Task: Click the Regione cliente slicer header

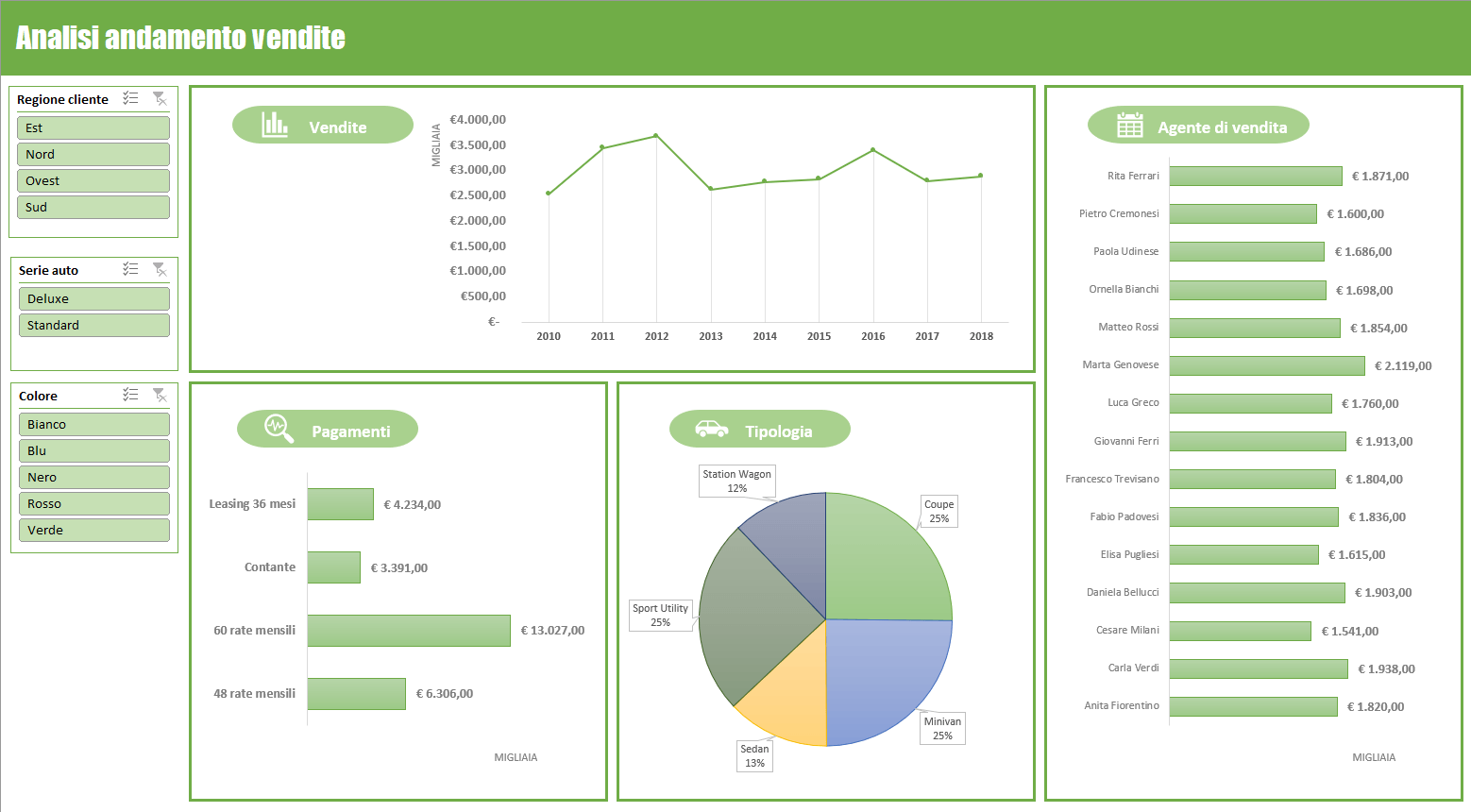Action: [x=62, y=99]
